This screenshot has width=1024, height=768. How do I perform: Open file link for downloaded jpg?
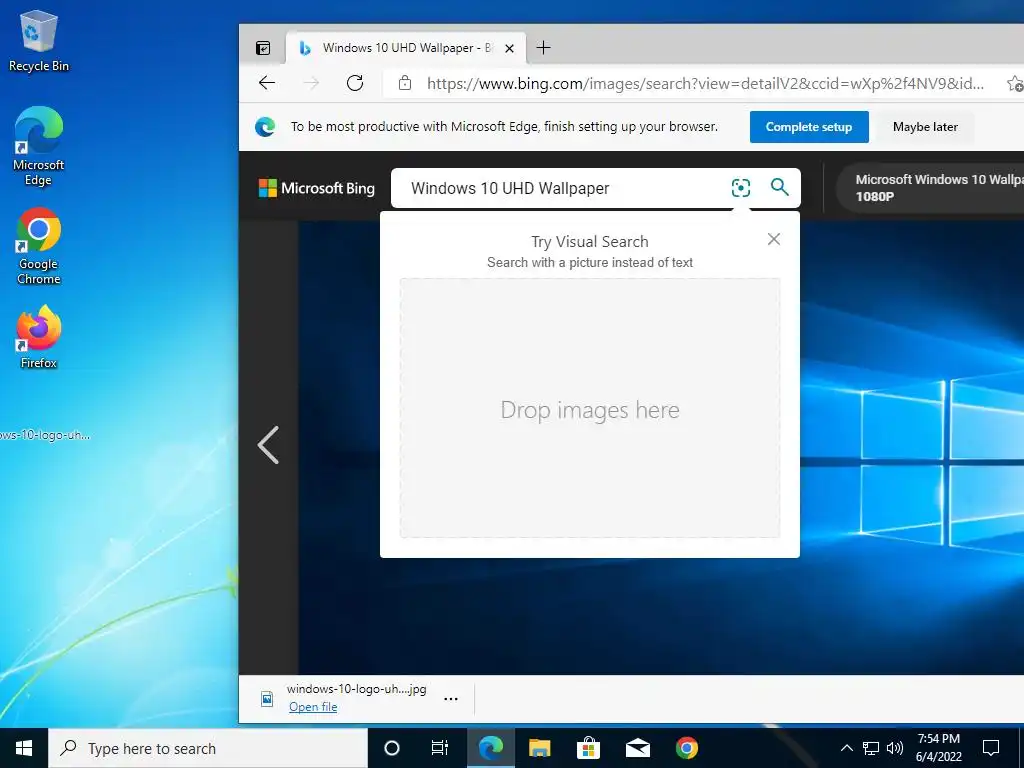click(313, 707)
